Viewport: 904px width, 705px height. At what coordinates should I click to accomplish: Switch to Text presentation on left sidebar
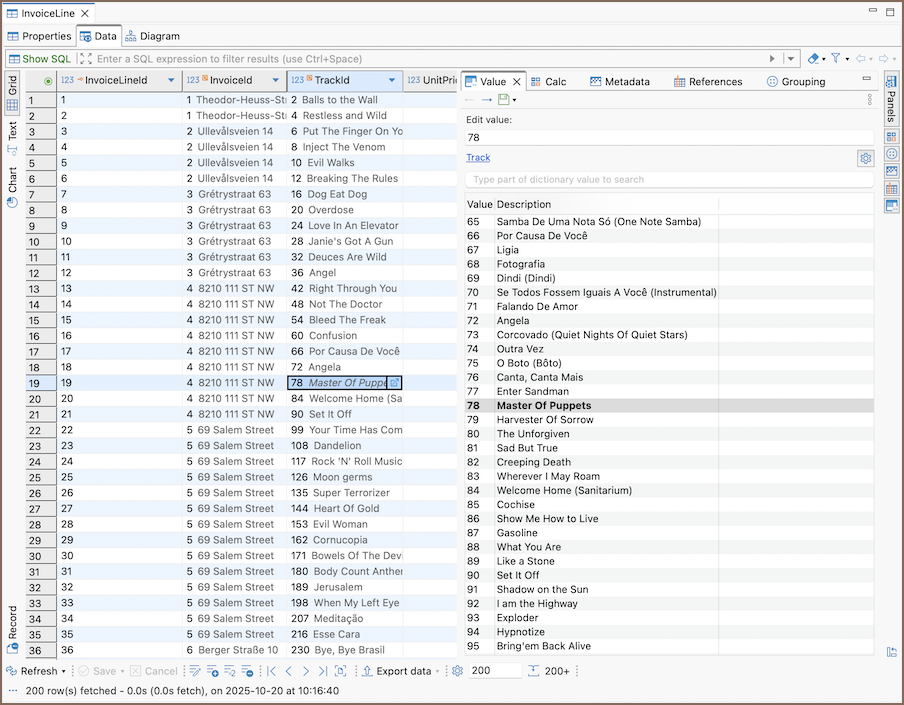pos(12,137)
